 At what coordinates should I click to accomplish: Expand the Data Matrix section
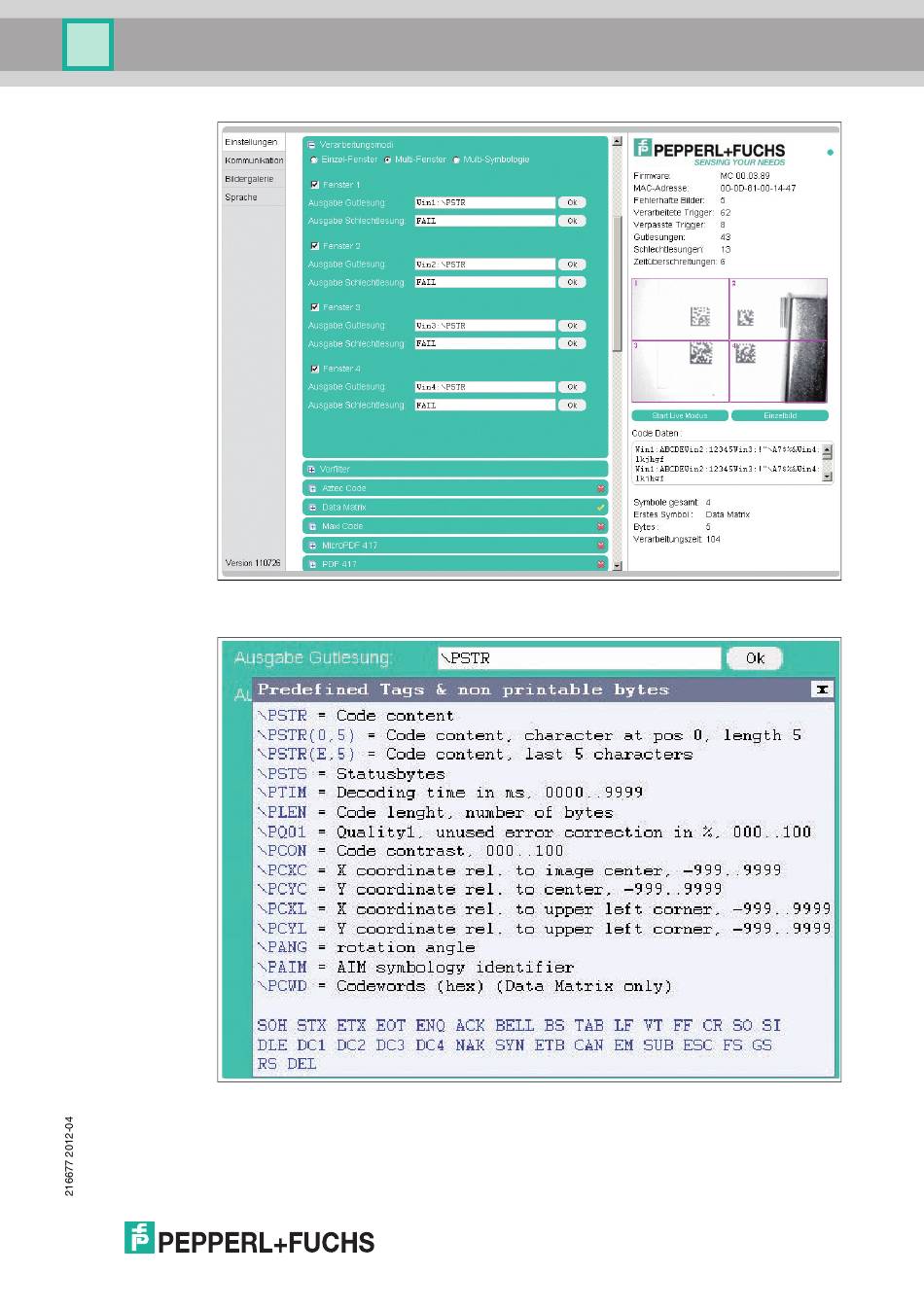pos(312,508)
